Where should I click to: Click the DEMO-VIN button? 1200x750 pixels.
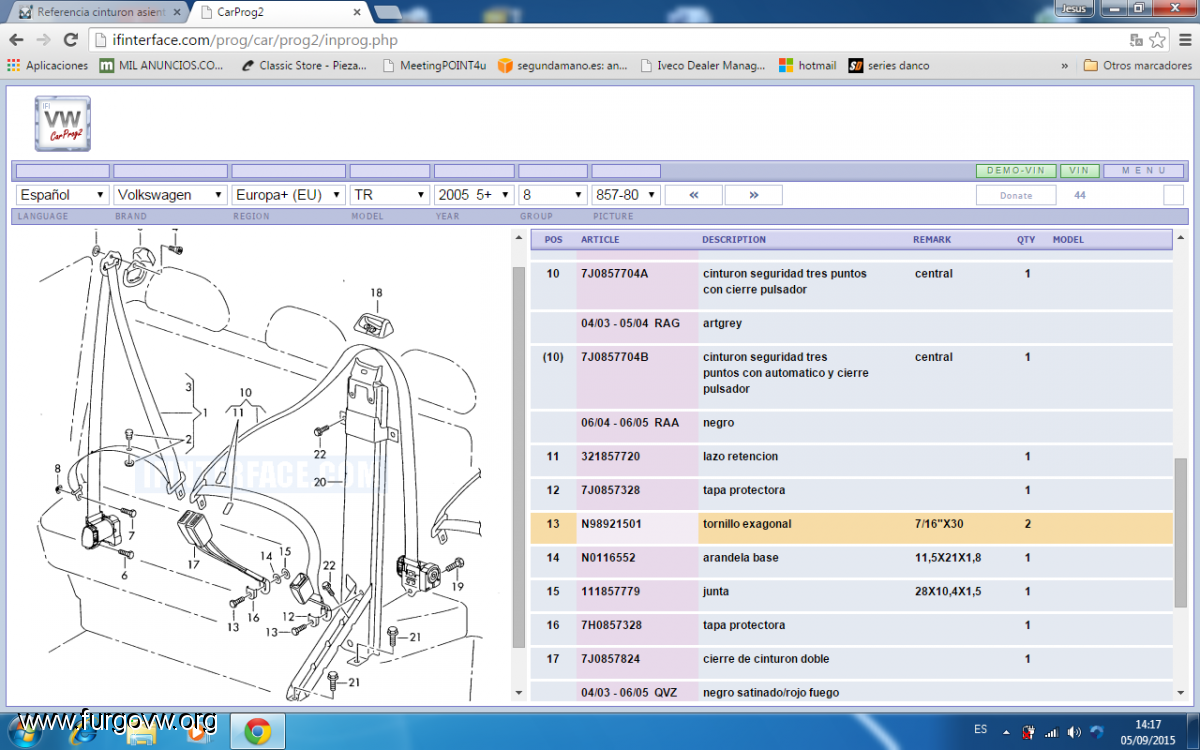[1015, 171]
